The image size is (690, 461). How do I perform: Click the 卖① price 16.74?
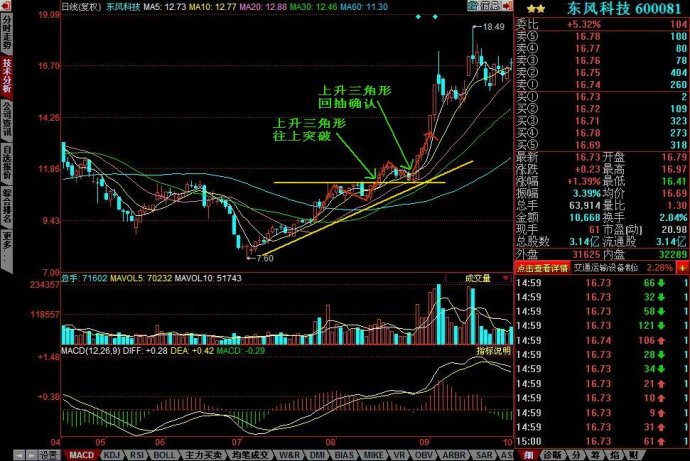[587, 84]
